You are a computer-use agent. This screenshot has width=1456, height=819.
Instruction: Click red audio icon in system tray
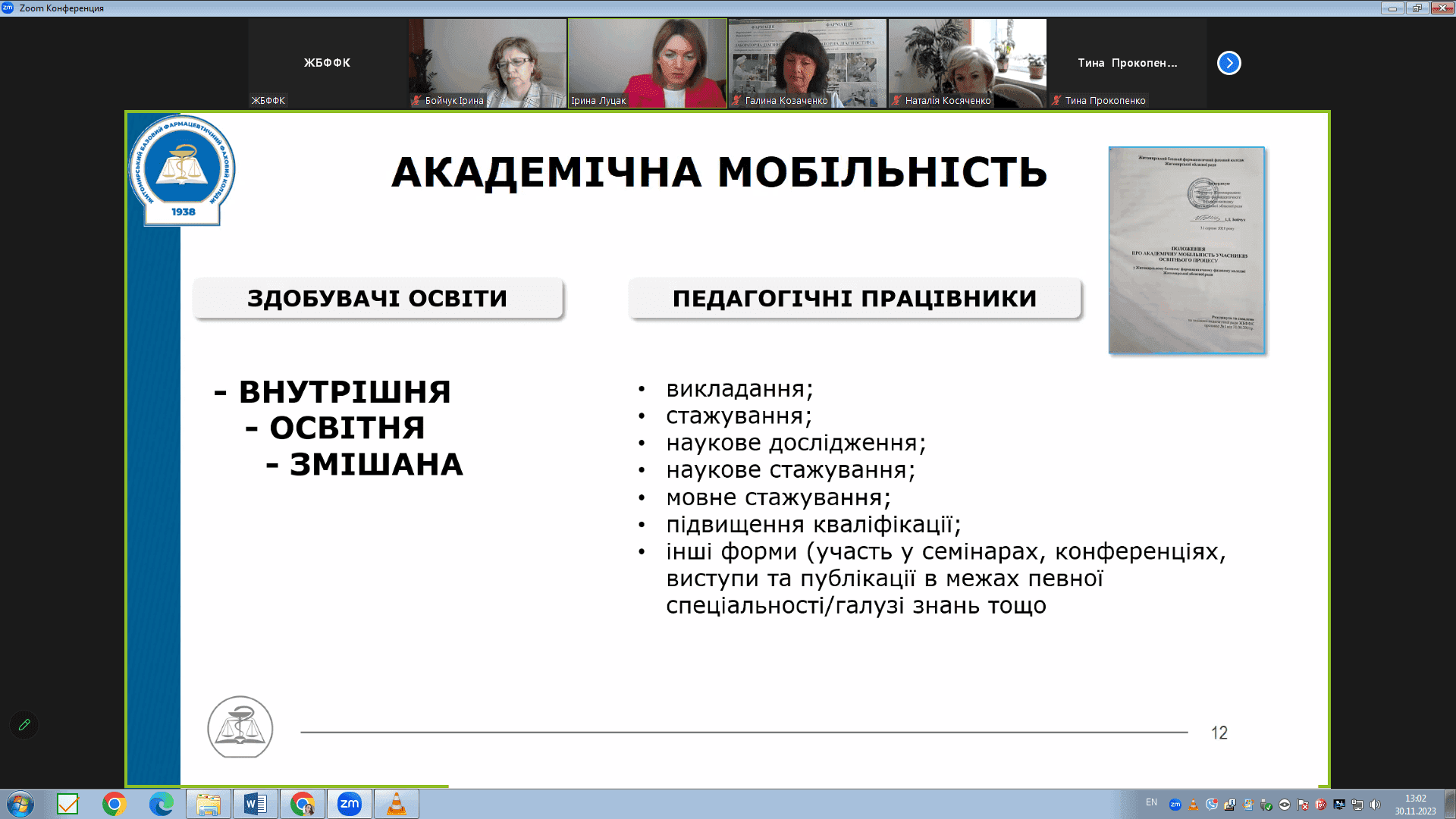point(1321,805)
